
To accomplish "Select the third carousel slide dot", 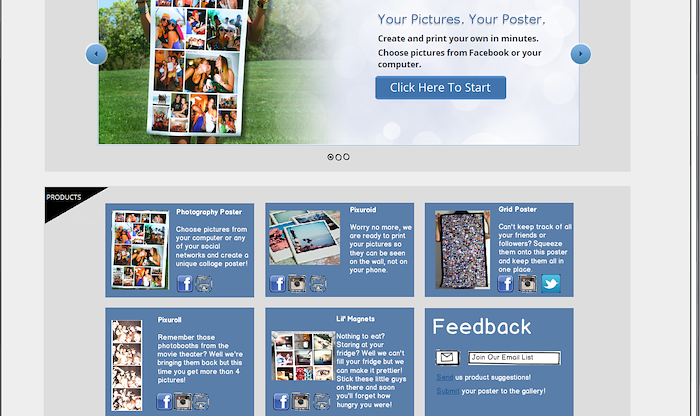I will click(x=346, y=157).
